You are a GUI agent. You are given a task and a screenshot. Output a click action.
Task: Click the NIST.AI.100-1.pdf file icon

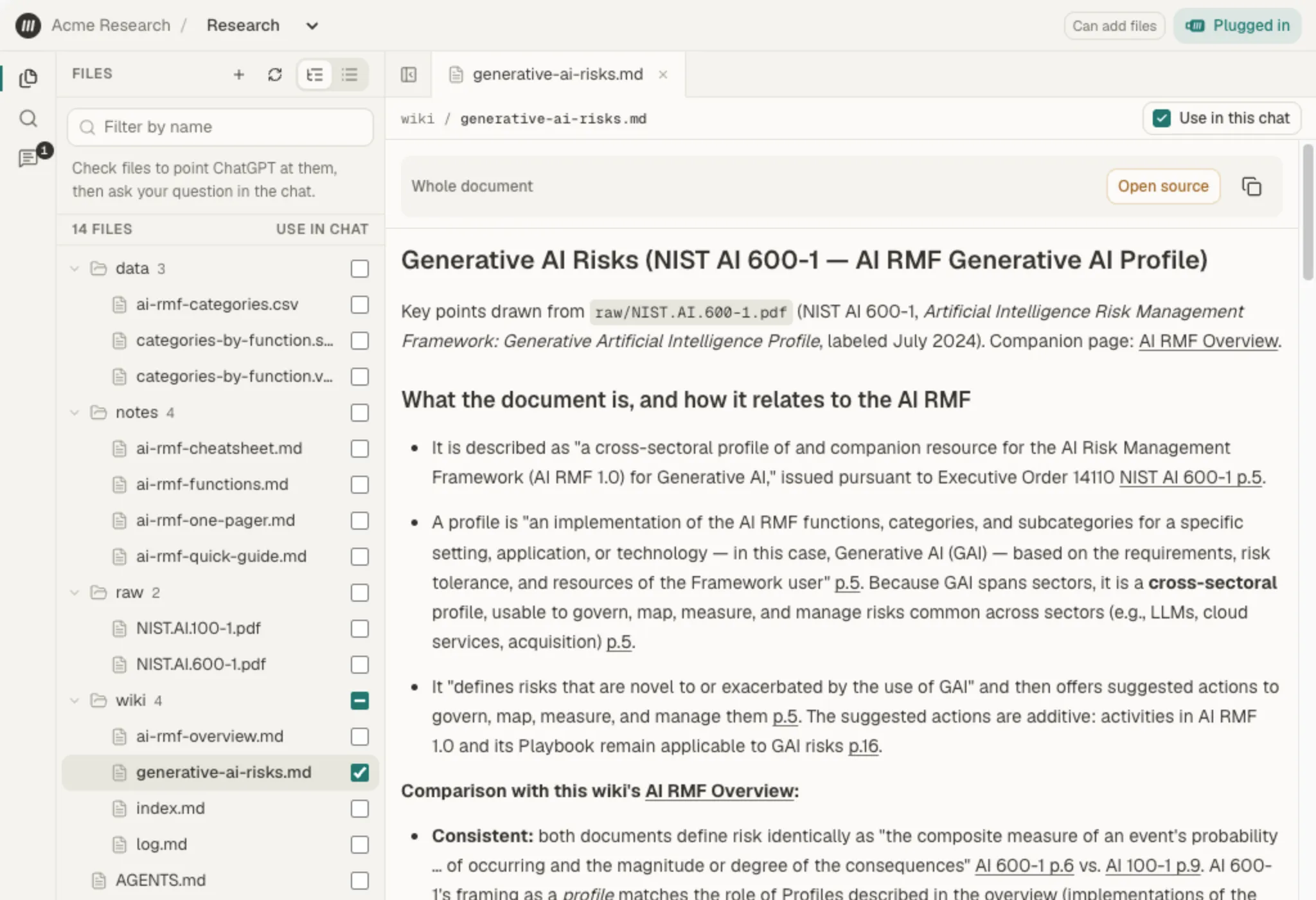[119, 628]
